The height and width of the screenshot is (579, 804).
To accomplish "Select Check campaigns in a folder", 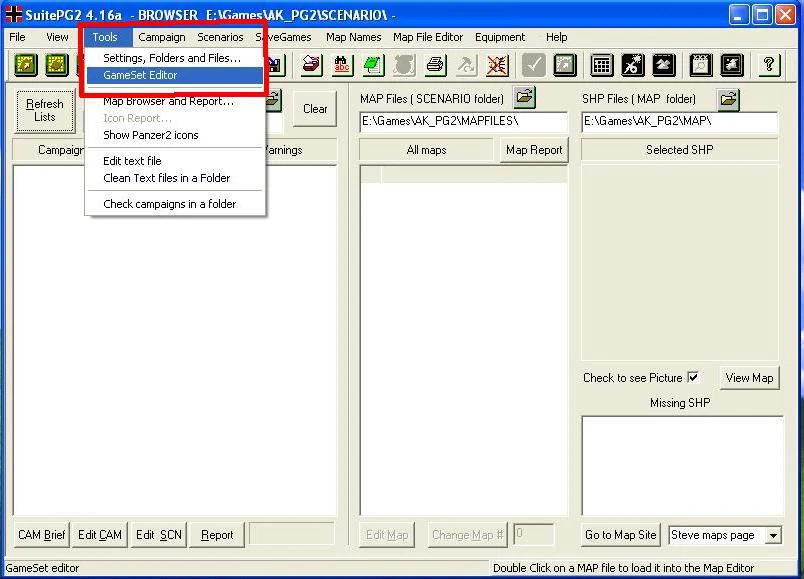I will pos(170,204).
